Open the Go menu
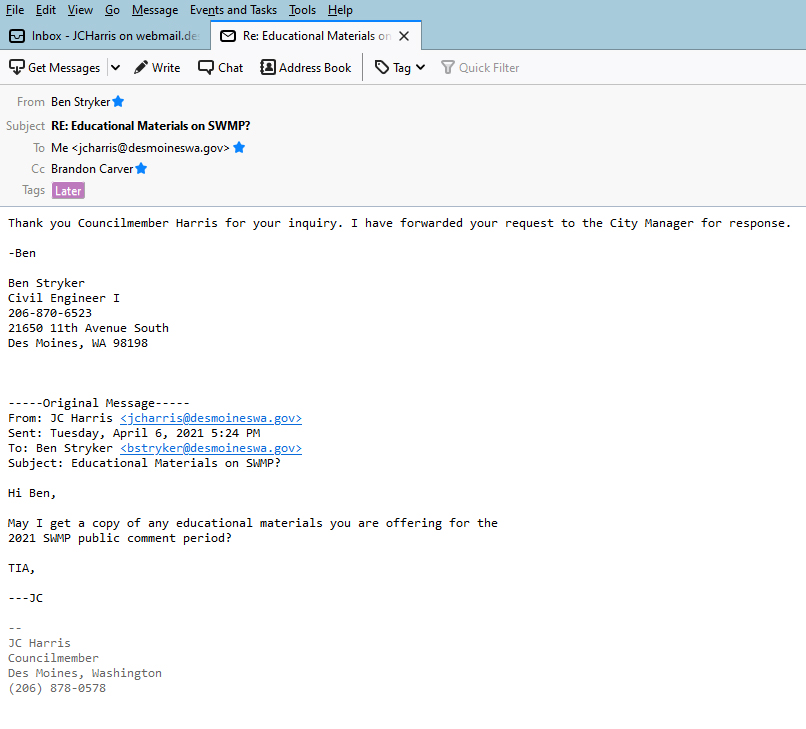Image resolution: width=806 pixels, height=729 pixels. click(x=112, y=10)
